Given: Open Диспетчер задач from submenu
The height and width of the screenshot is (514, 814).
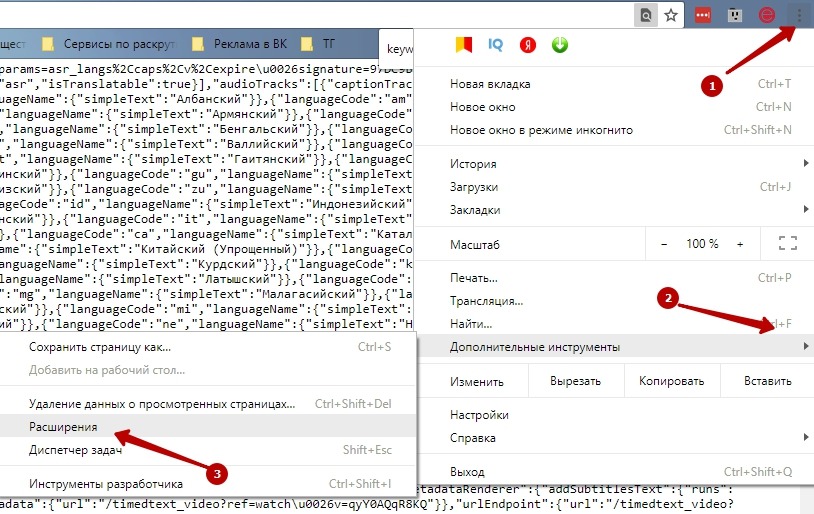Looking at the screenshot, I should (208, 450).
